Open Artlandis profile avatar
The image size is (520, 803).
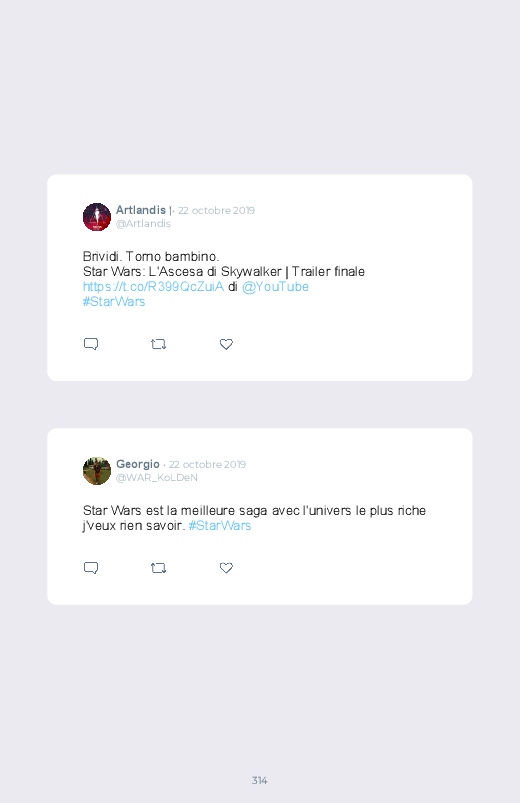click(97, 217)
